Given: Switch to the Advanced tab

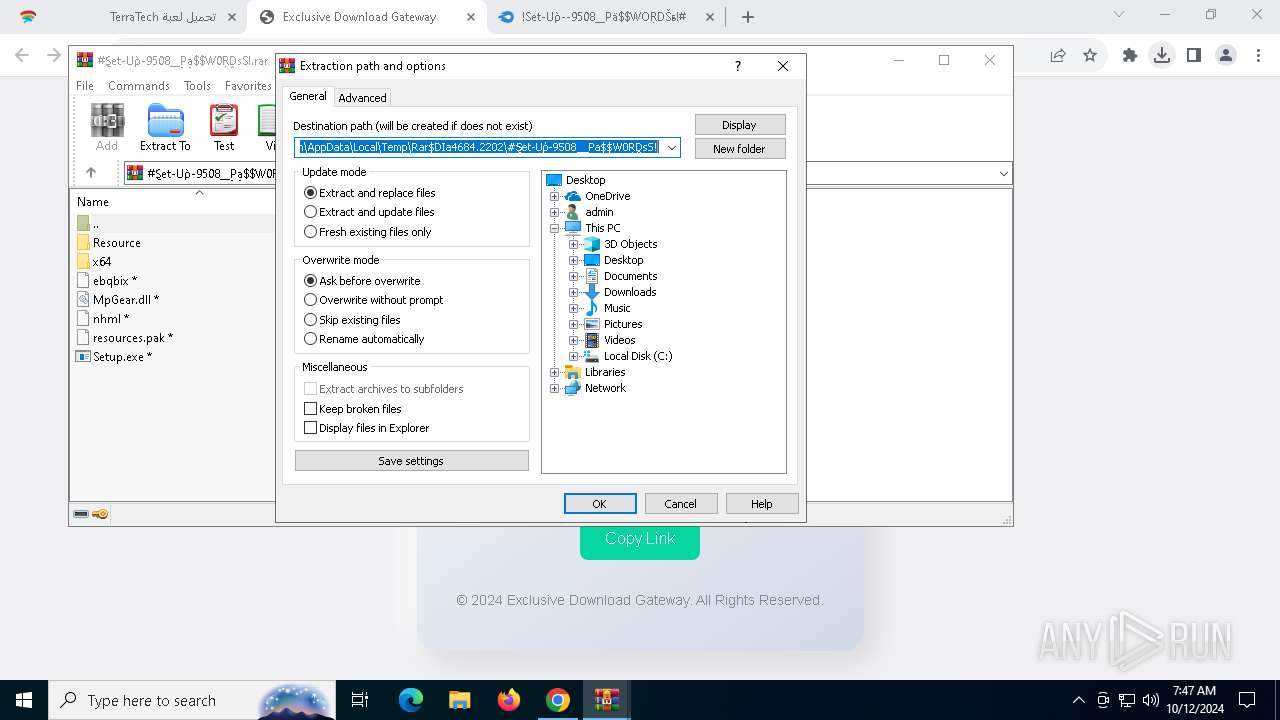Looking at the screenshot, I should [x=362, y=98].
